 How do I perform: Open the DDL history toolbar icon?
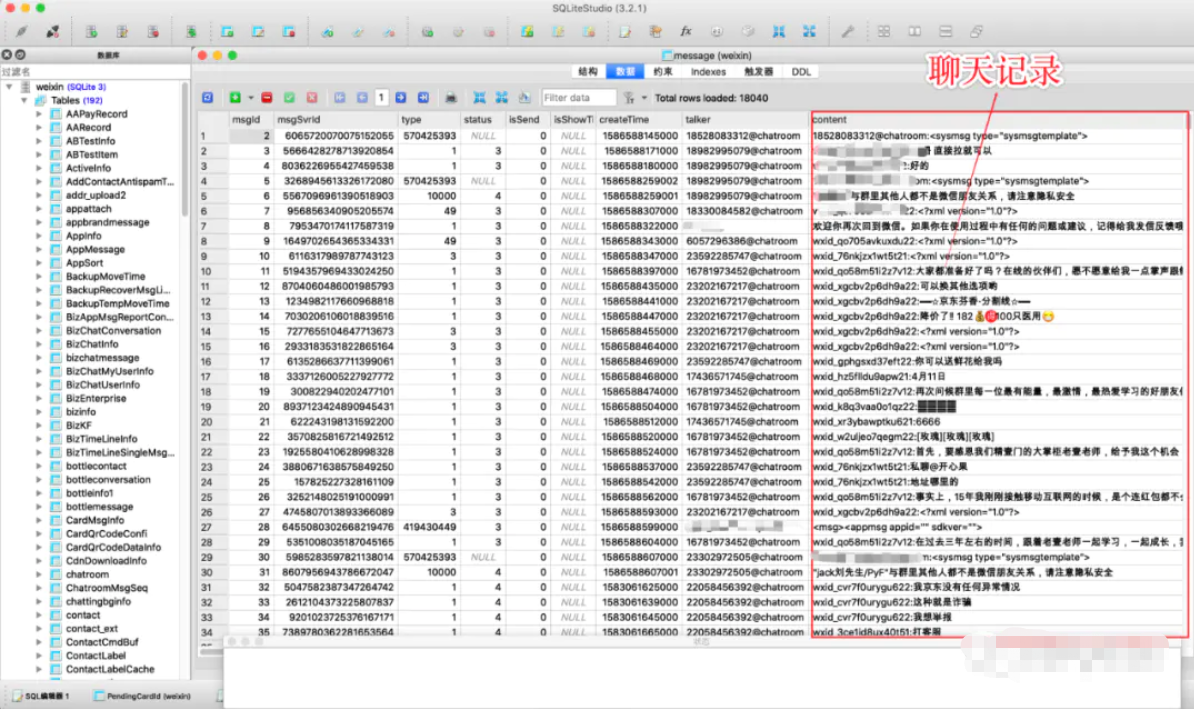(655, 31)
